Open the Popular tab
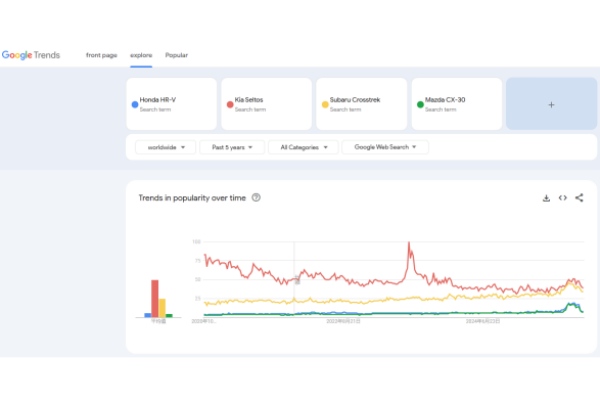Screen dimensions: 600x400 pos(176,55)
